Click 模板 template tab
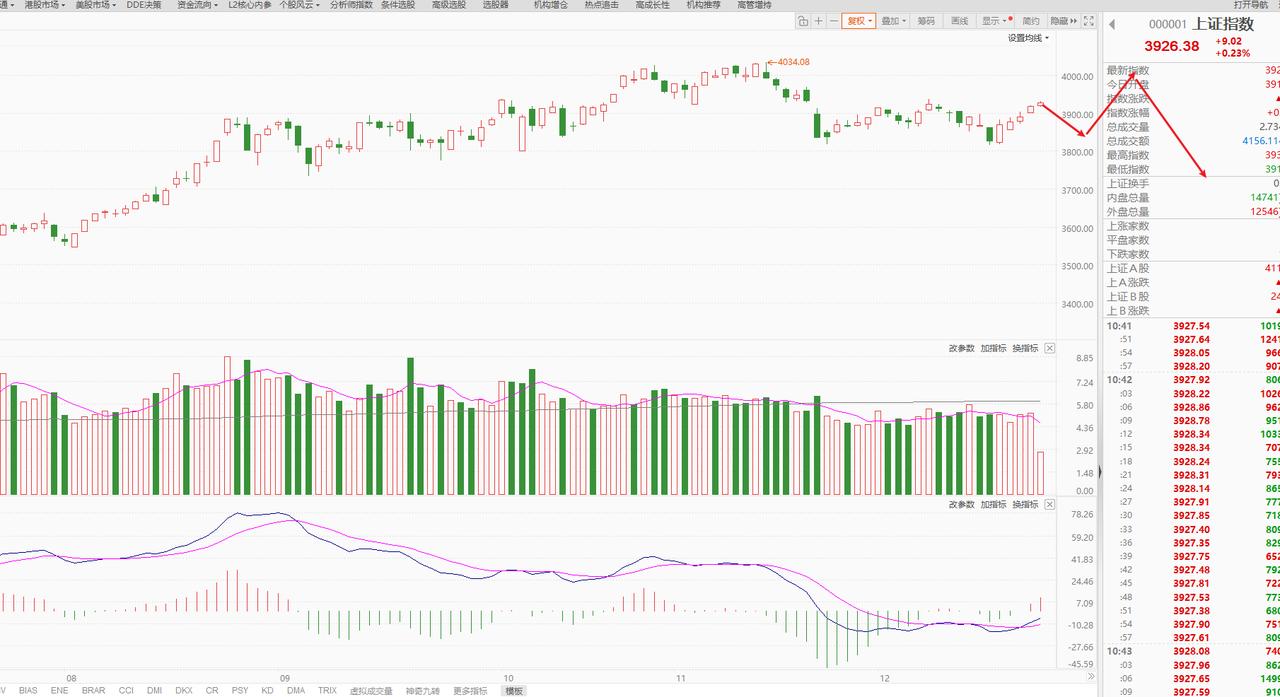1280x697 pixels. (514, 691)
